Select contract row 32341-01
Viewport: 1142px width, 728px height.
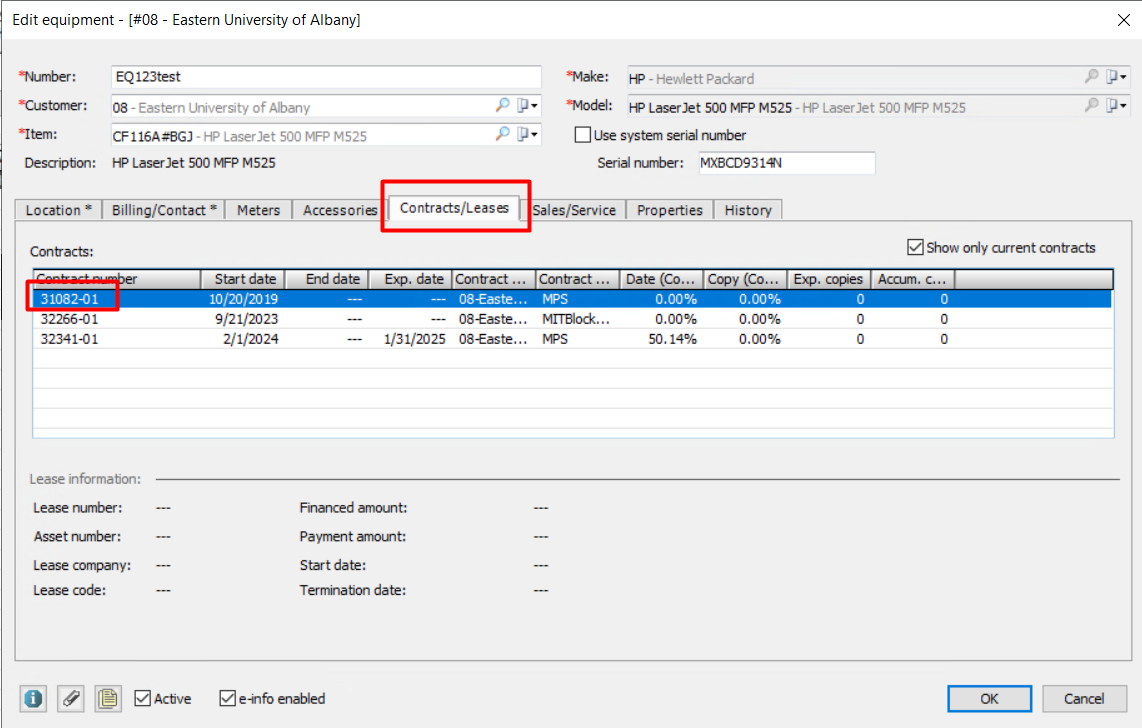pyautogui.click(x=572, y=339)
